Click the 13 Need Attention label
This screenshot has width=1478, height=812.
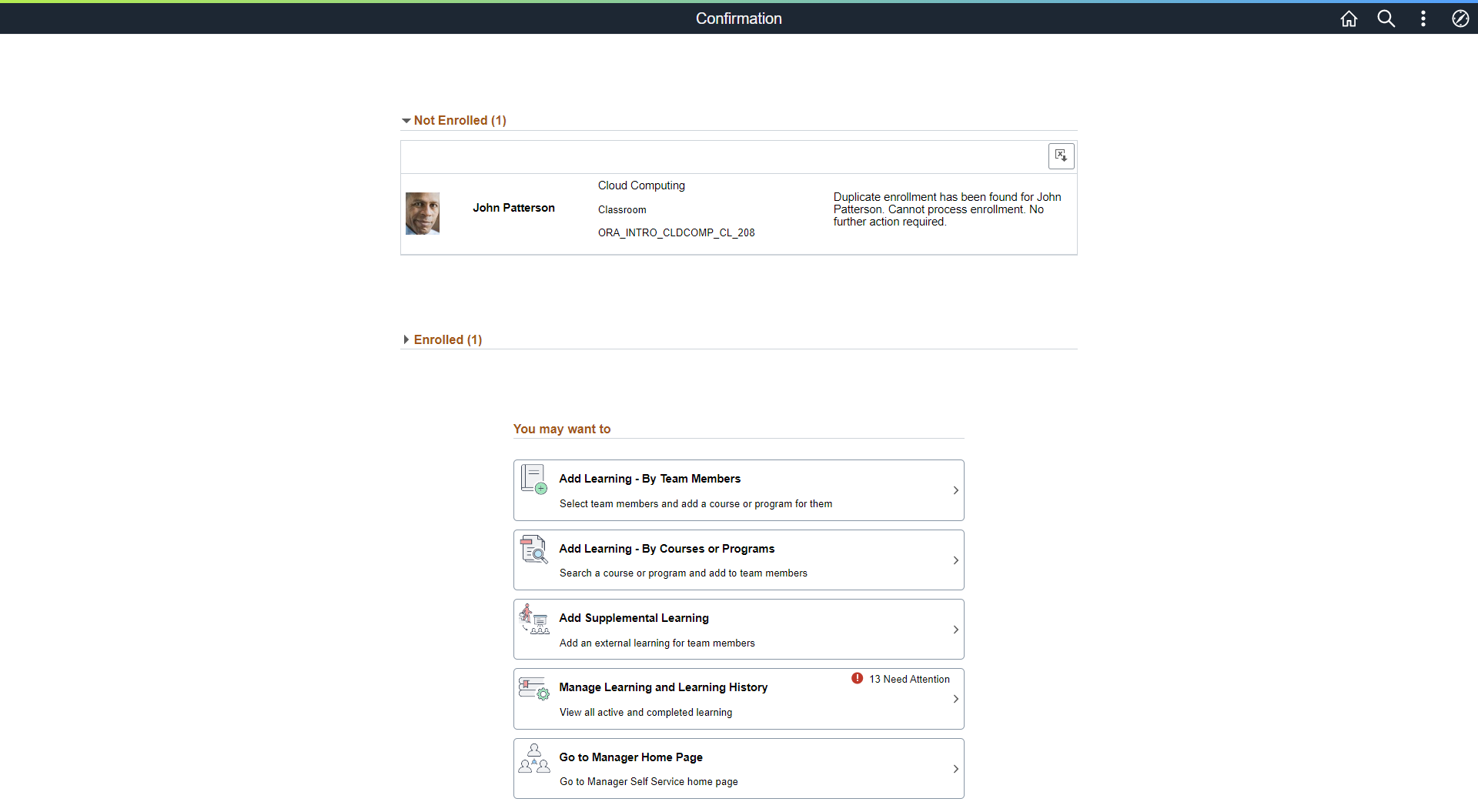[909, 679]
